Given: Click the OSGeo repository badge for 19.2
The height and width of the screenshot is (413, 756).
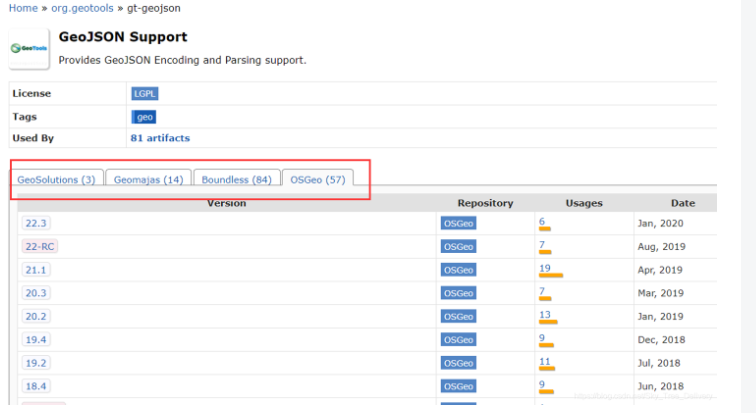Looking at the screenshot, I should pos(459,363).
